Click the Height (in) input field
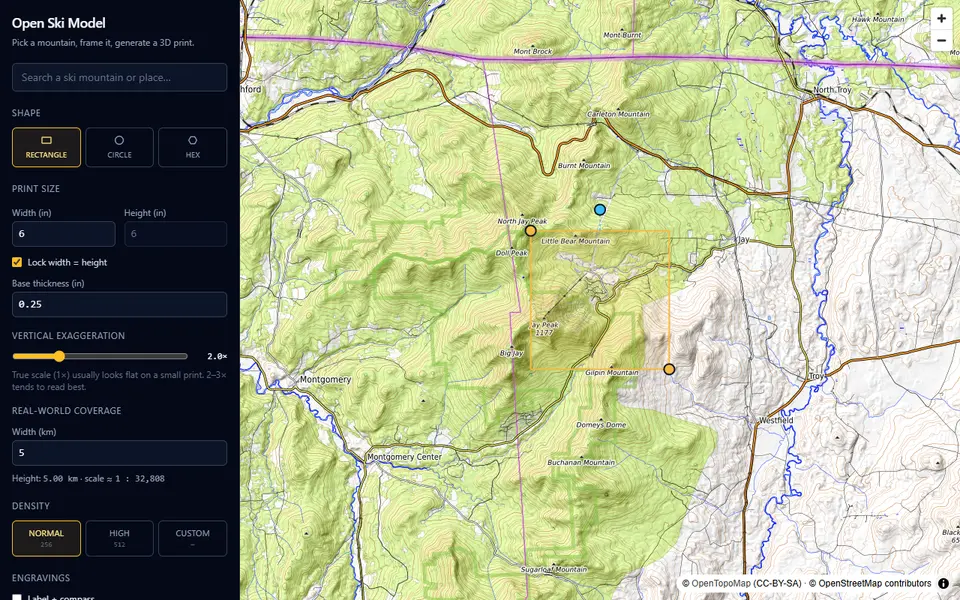This screenshot has height=600, width=960. pyautogui.click(x=176, y=234)
